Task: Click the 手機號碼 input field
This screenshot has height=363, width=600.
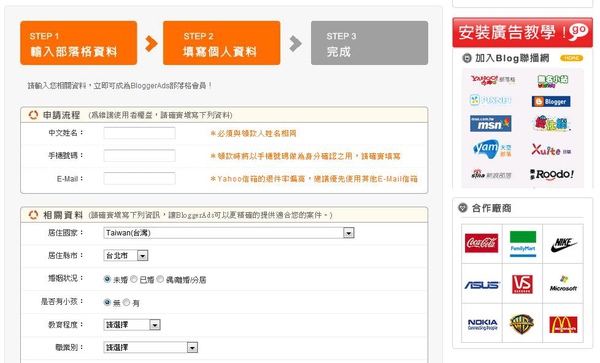Action: 140,156
